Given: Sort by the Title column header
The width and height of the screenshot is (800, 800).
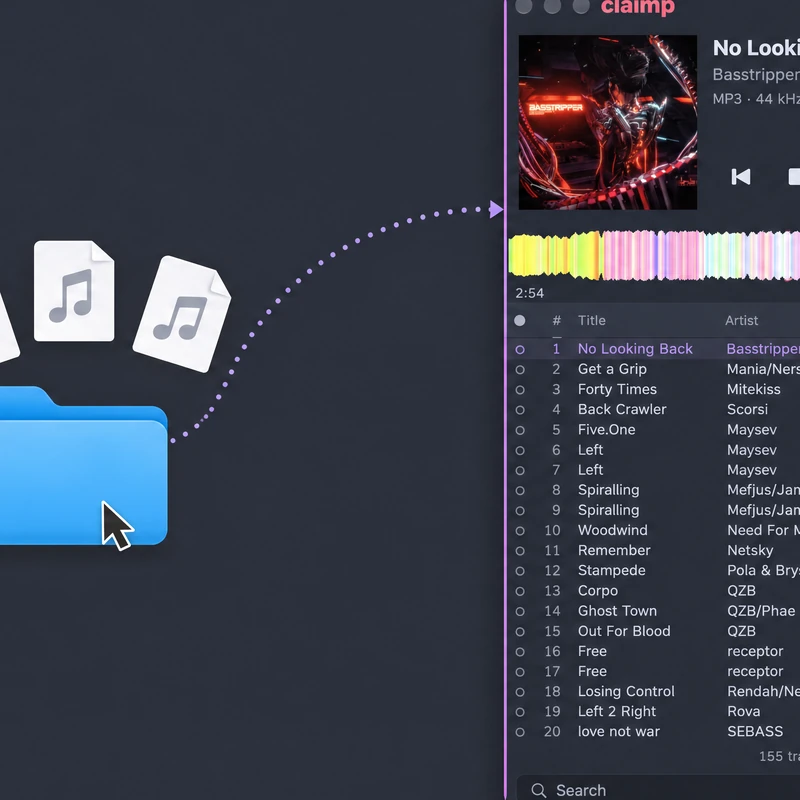Looking at the screenshot, I should [591, 320].
